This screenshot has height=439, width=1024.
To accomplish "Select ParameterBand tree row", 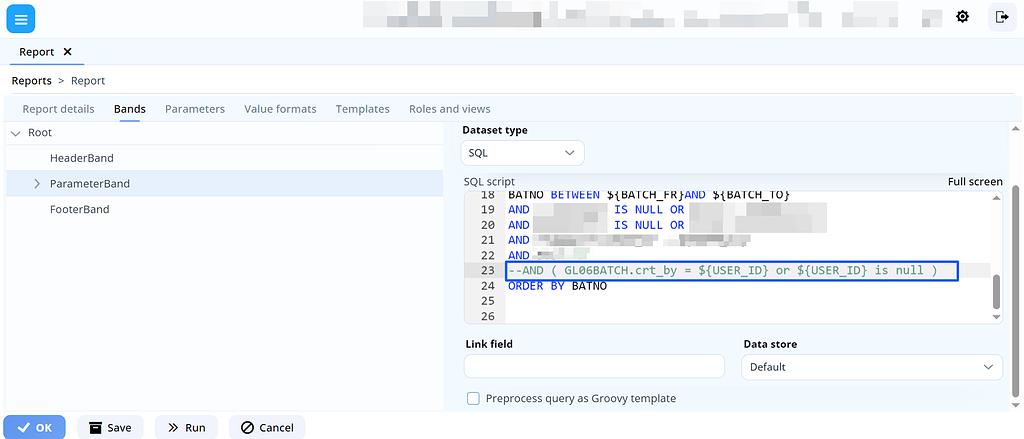I will coord(225,184).
